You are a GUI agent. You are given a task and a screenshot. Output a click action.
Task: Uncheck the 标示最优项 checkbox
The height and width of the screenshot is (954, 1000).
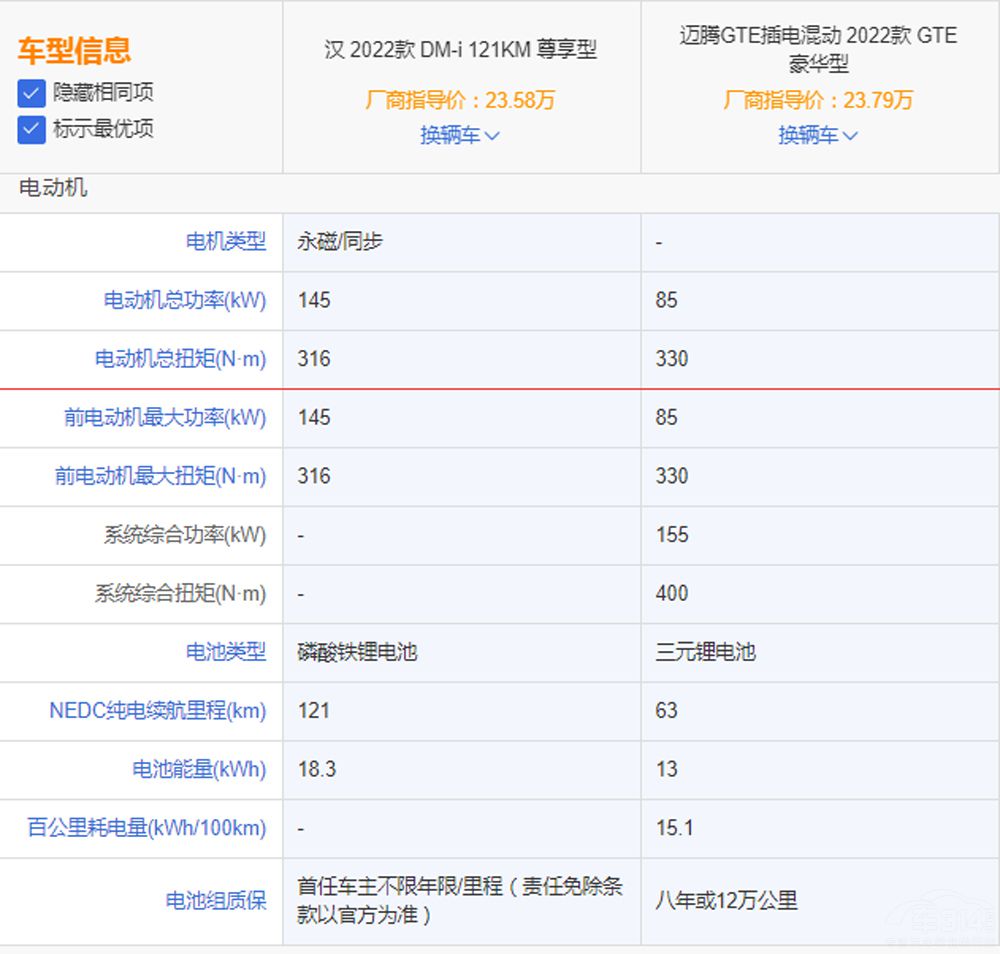(32, 129)
